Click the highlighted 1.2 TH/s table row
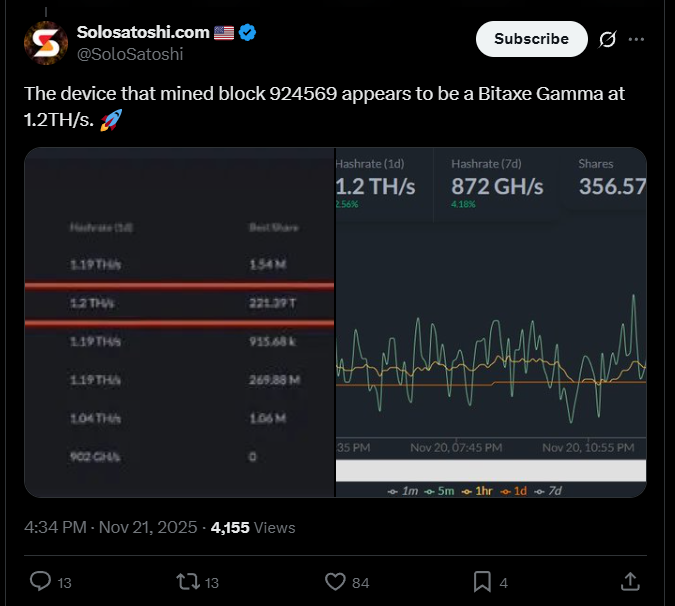 [x=179, y=304]
